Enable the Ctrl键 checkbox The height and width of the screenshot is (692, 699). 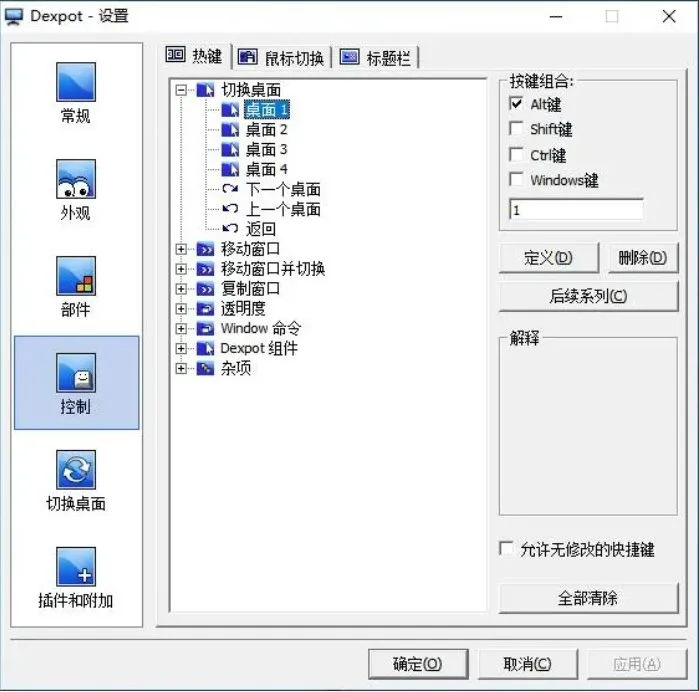coord(516,155)
